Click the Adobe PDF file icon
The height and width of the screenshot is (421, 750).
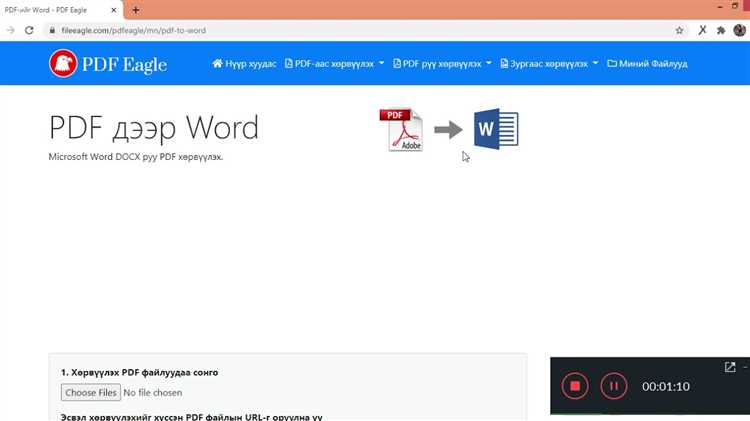[401, 130]
